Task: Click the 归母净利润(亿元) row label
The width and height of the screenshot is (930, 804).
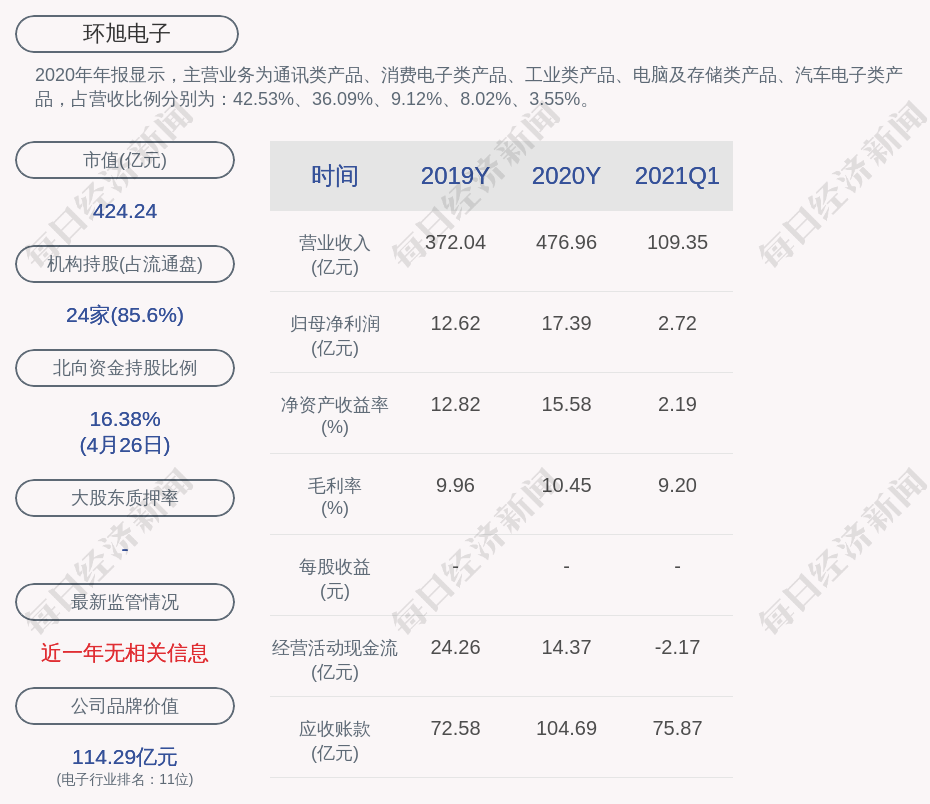Action: coord(335,336)
